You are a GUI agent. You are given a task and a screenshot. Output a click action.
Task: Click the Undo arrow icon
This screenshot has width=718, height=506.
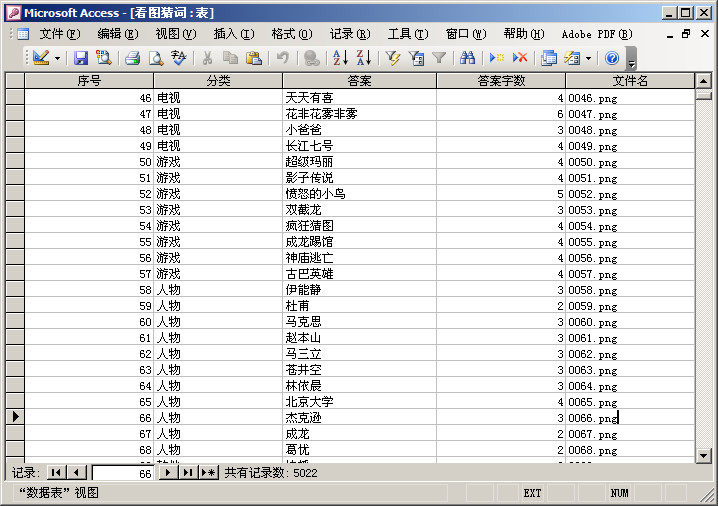tap(283, 58)
